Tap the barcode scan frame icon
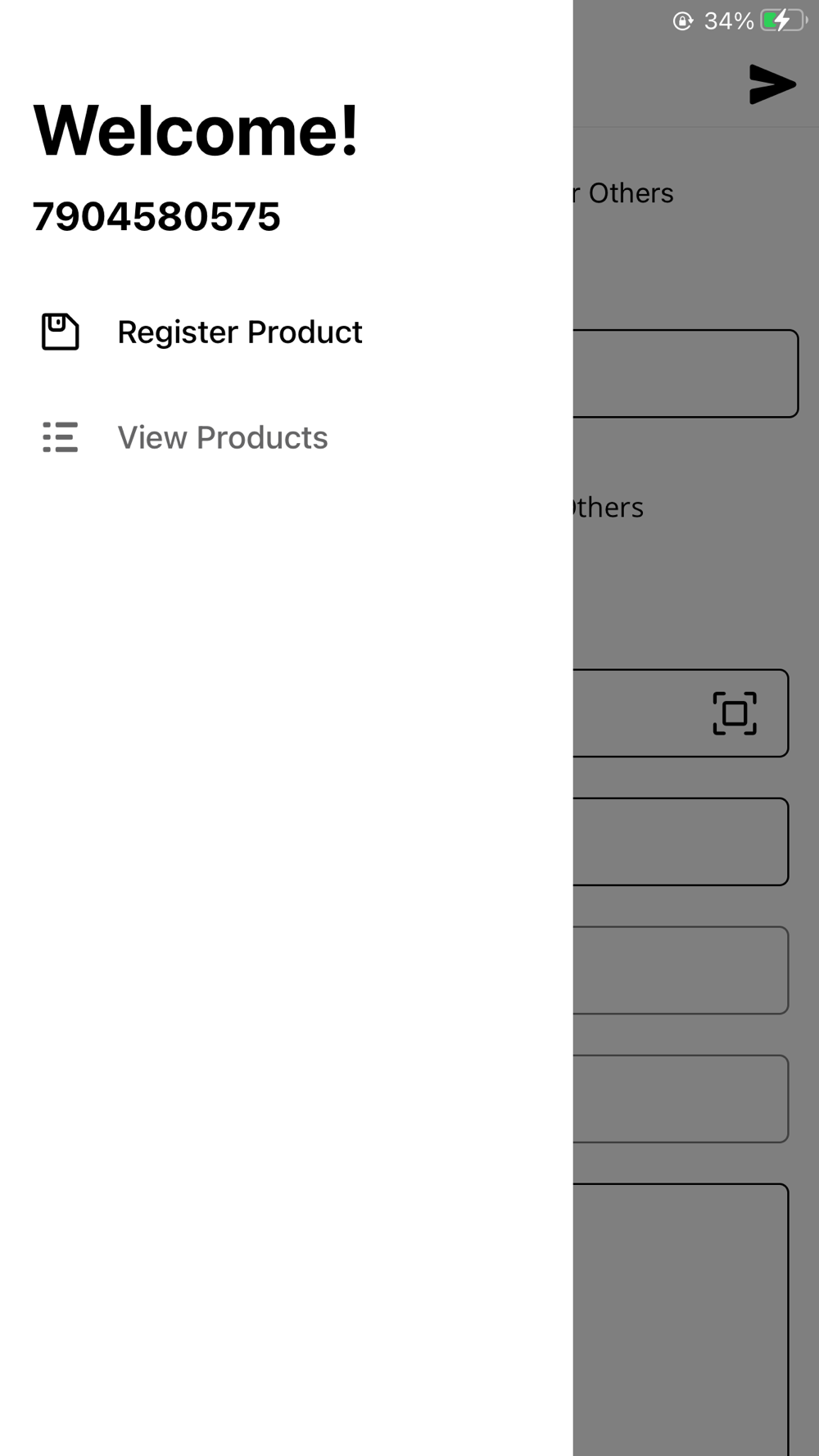The image size is (819, 1456). 734,713
